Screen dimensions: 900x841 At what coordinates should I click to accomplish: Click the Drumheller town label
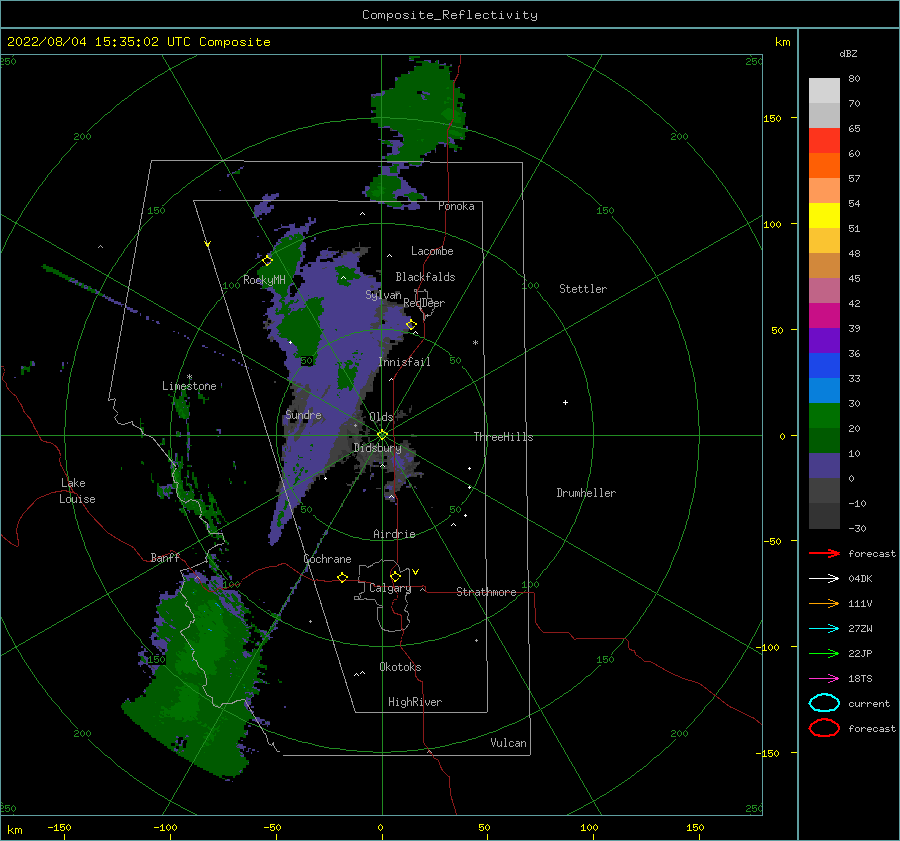tap(586, 493)
